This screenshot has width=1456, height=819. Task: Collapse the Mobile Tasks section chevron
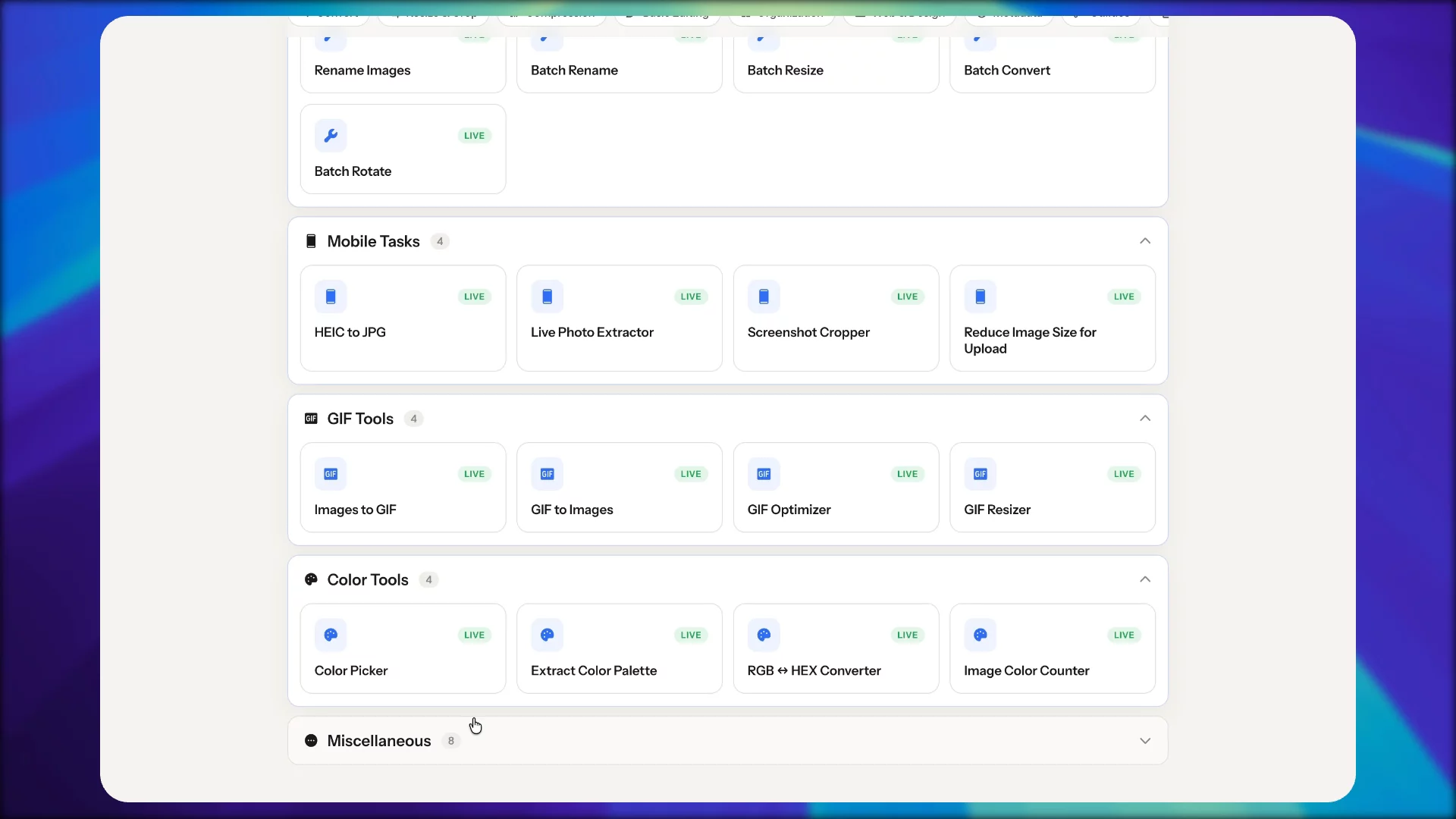pyautogui.click(x=1145, y=241)
